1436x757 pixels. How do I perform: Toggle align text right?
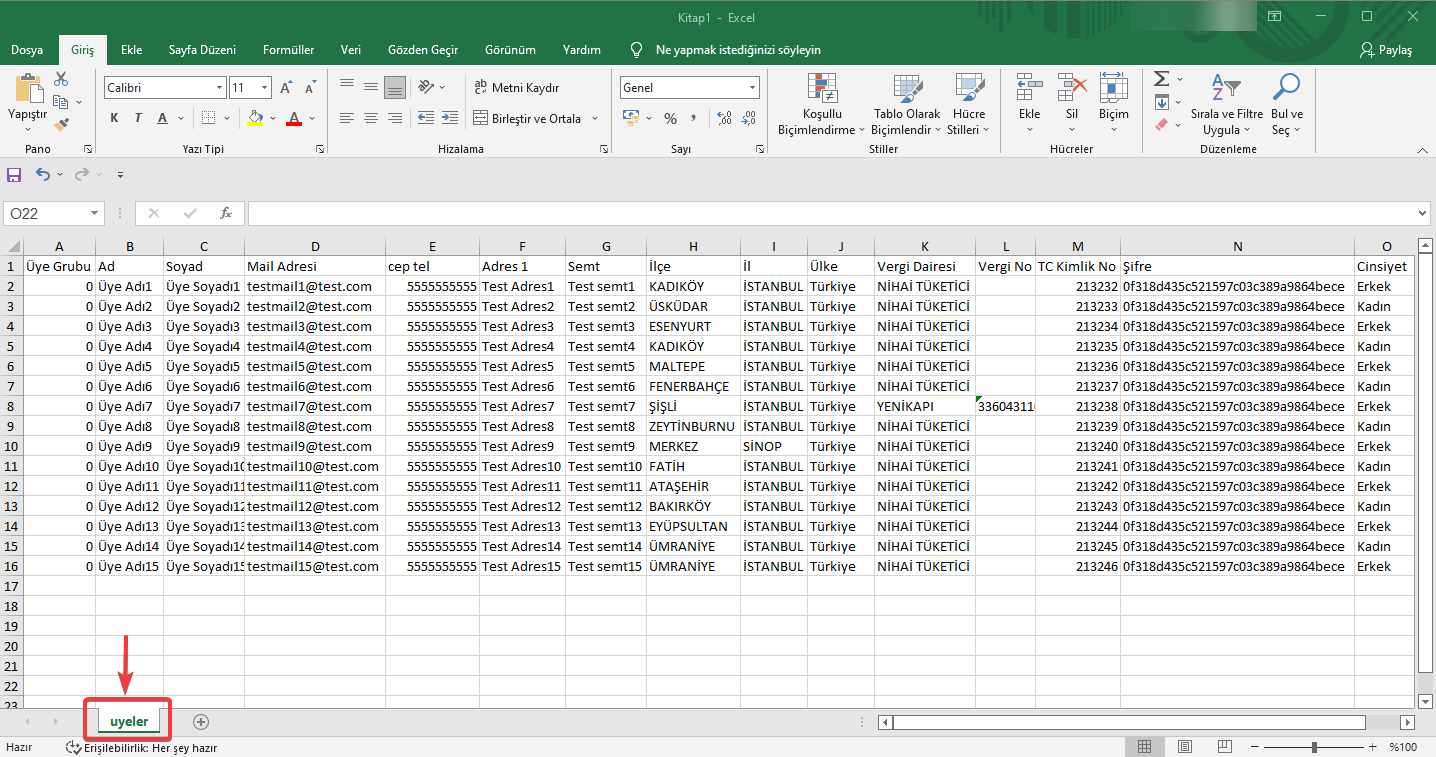pyautogui.click(x=395, y=118)
